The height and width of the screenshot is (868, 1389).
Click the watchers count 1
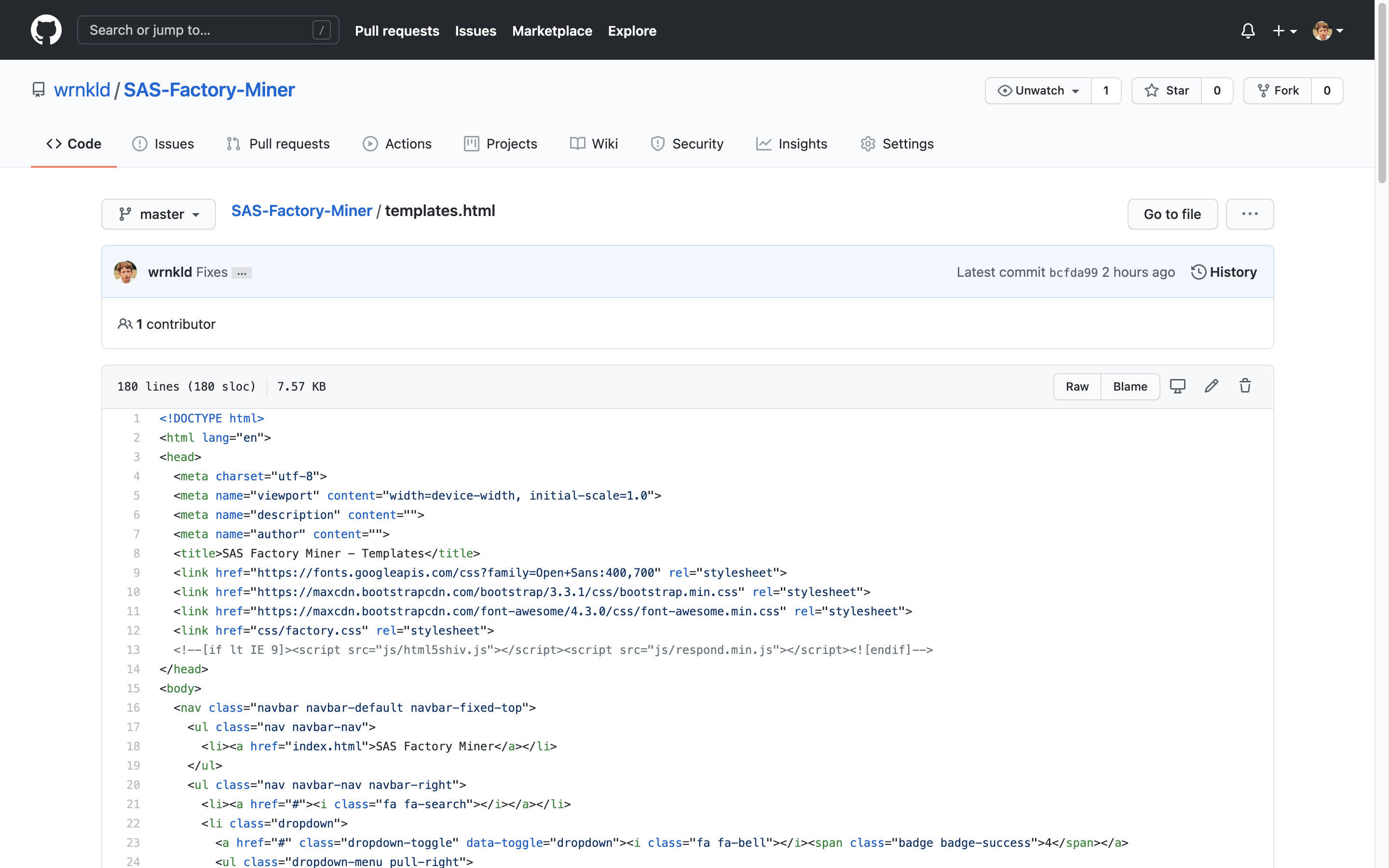tap(1106, 91)
